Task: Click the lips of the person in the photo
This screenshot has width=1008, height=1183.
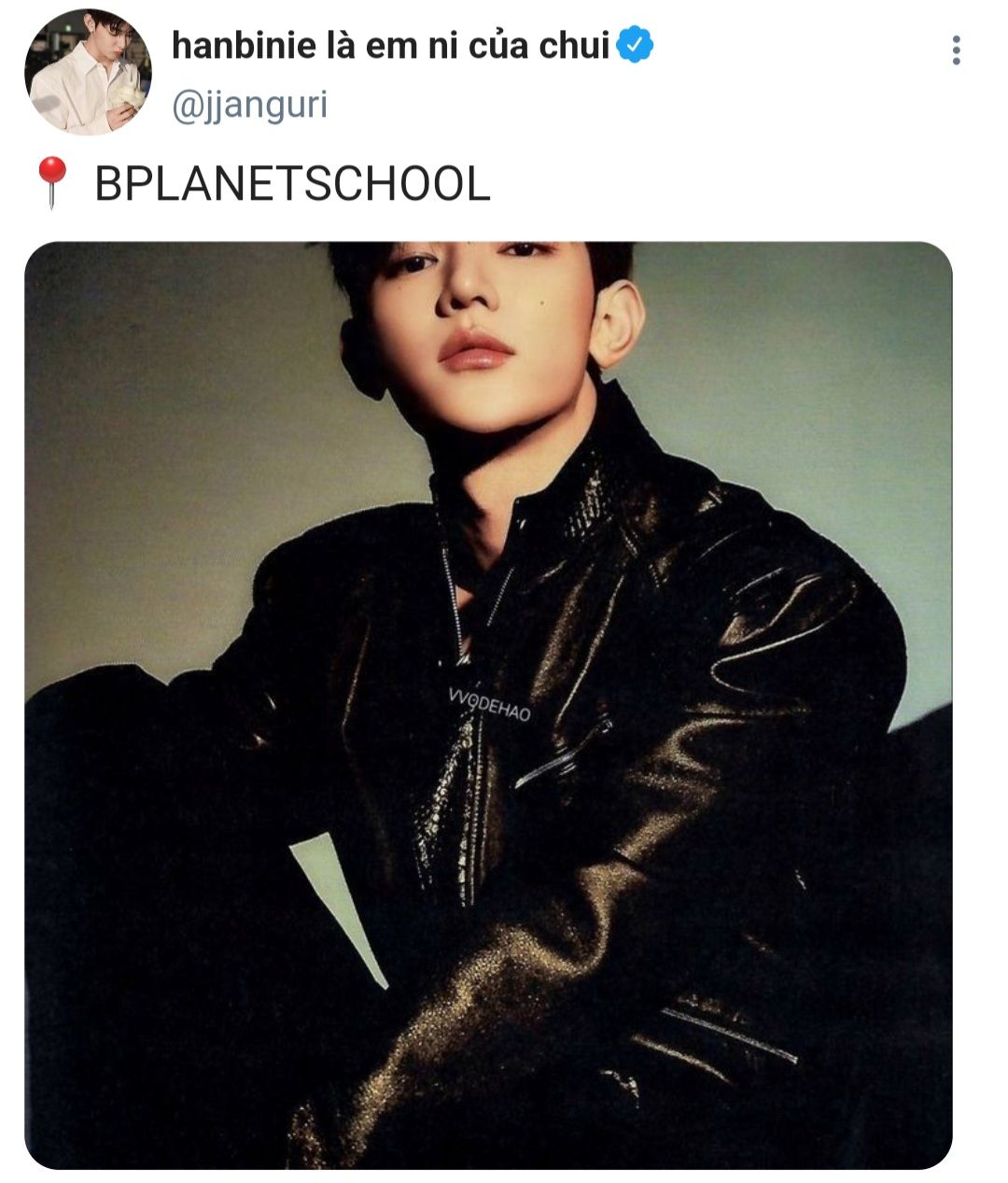Action: pos(476,351)
